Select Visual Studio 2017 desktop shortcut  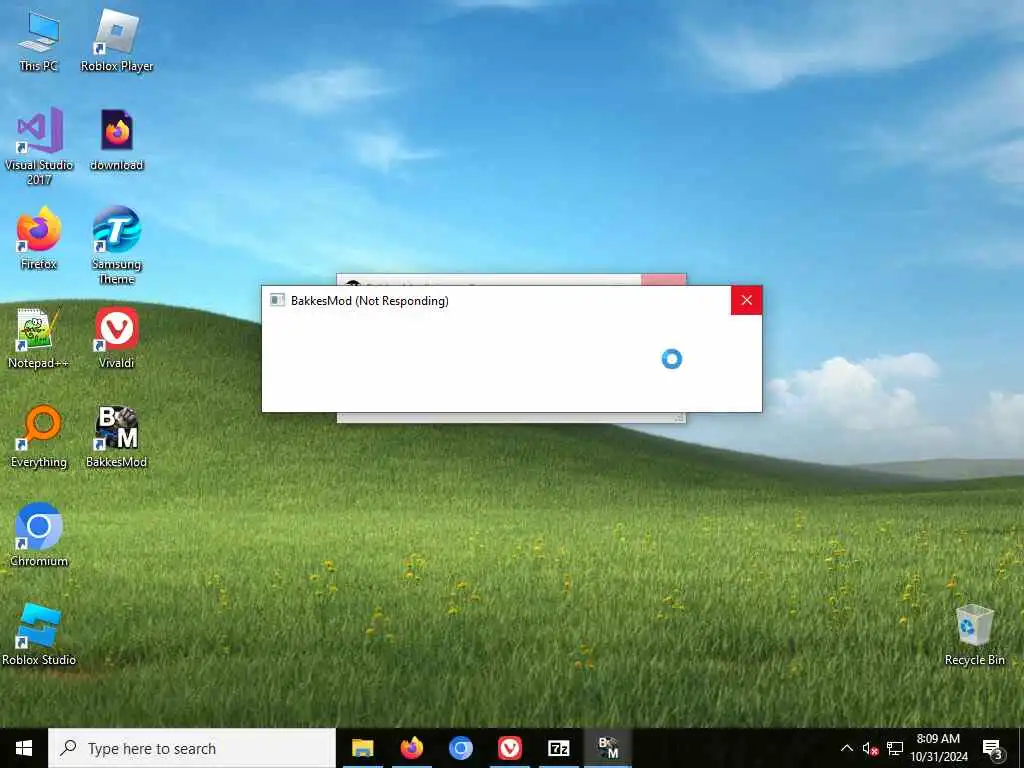tap(39, 146)
